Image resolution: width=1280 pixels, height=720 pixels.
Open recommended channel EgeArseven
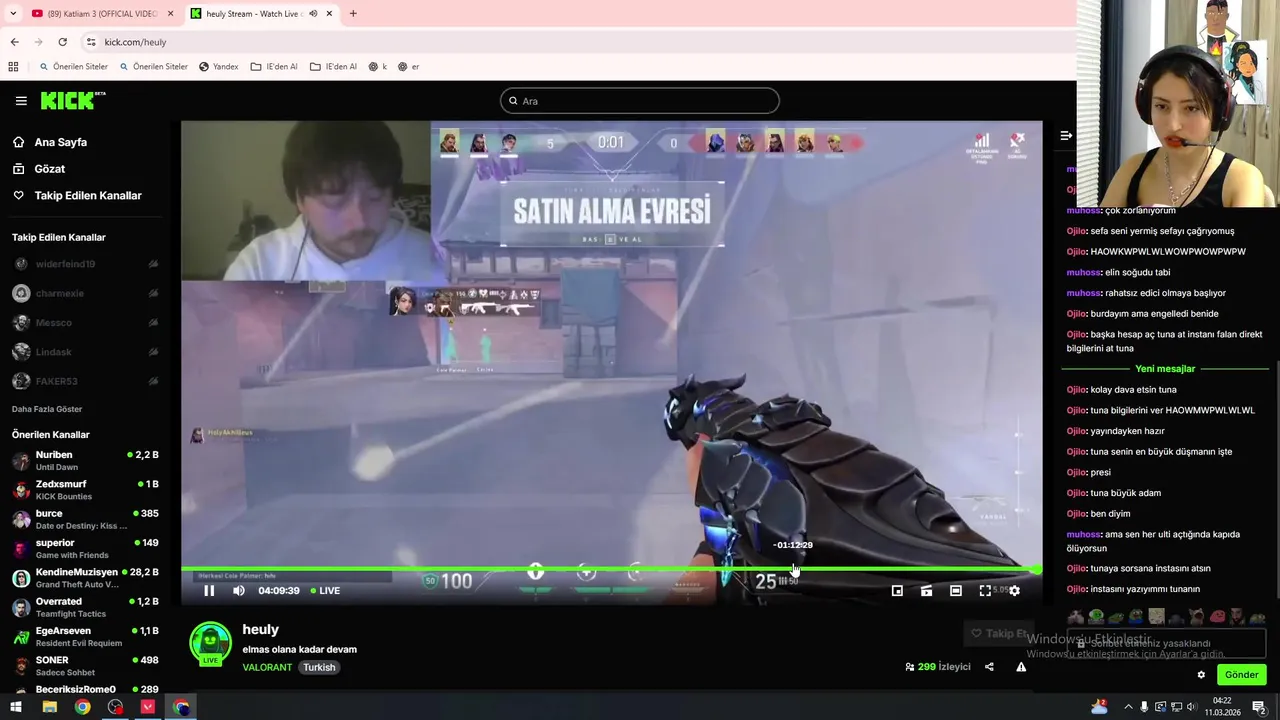(85, 636)
